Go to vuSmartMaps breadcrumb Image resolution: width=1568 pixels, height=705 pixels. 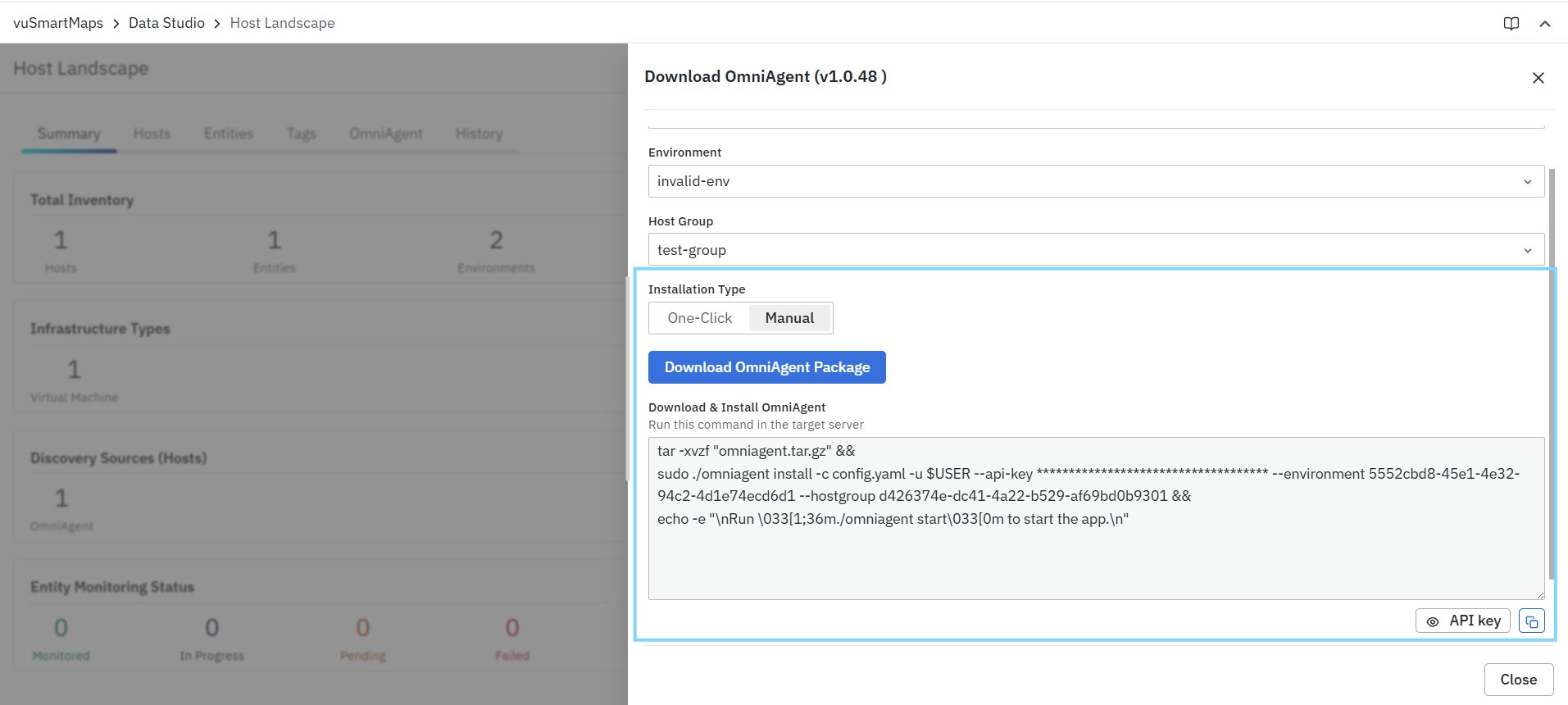point(58,23)
